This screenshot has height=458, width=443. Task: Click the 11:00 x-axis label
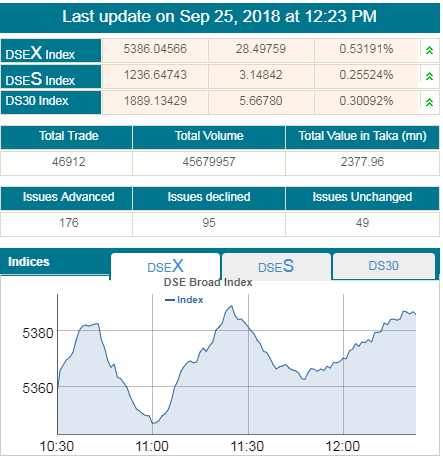152,446
